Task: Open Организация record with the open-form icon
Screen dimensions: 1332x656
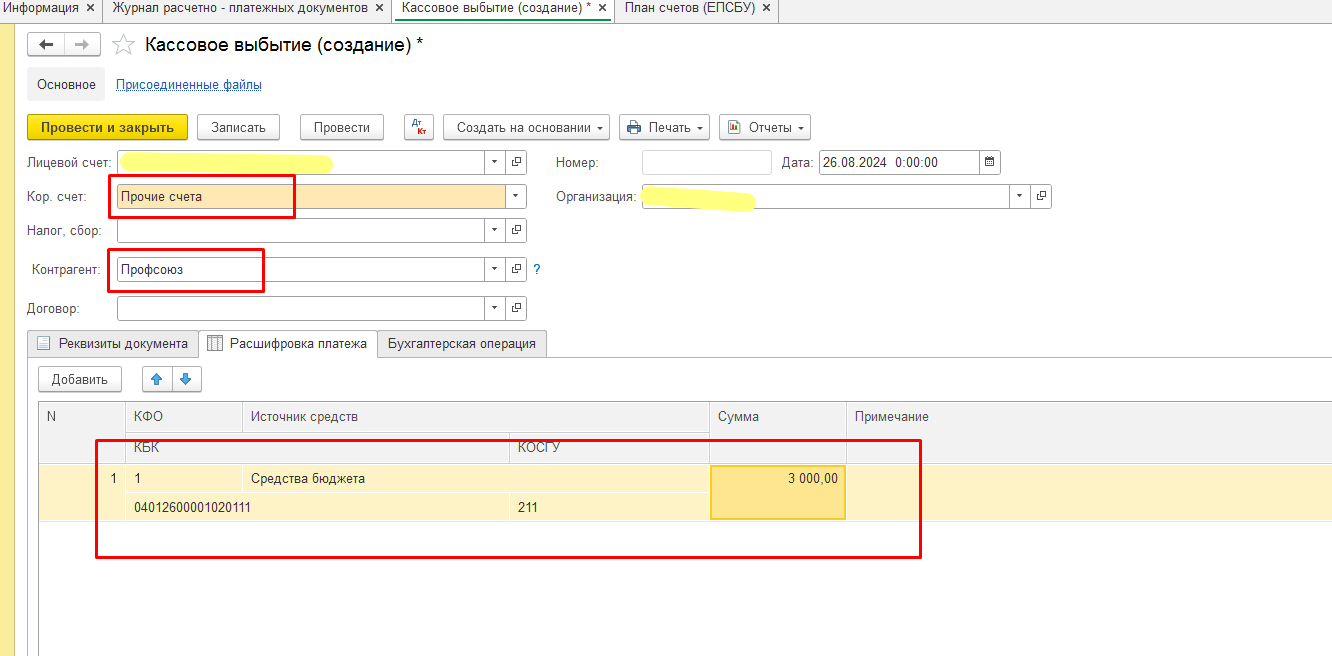Action: point(1041,196)
